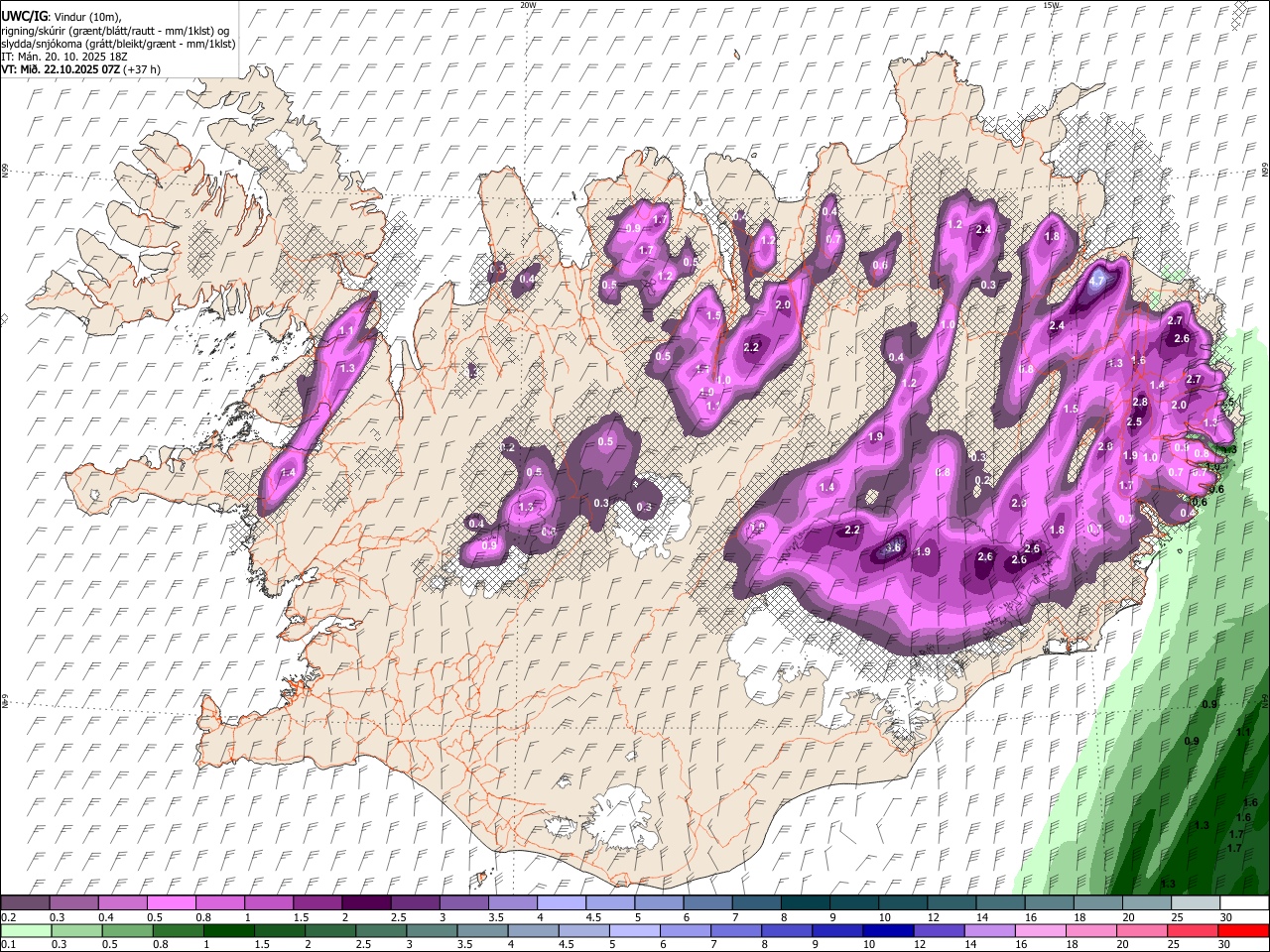Click the rain legend swatch between 4 and 4.5
The width and height of the screenshot is (1270, 952).
tap(534, 931)
